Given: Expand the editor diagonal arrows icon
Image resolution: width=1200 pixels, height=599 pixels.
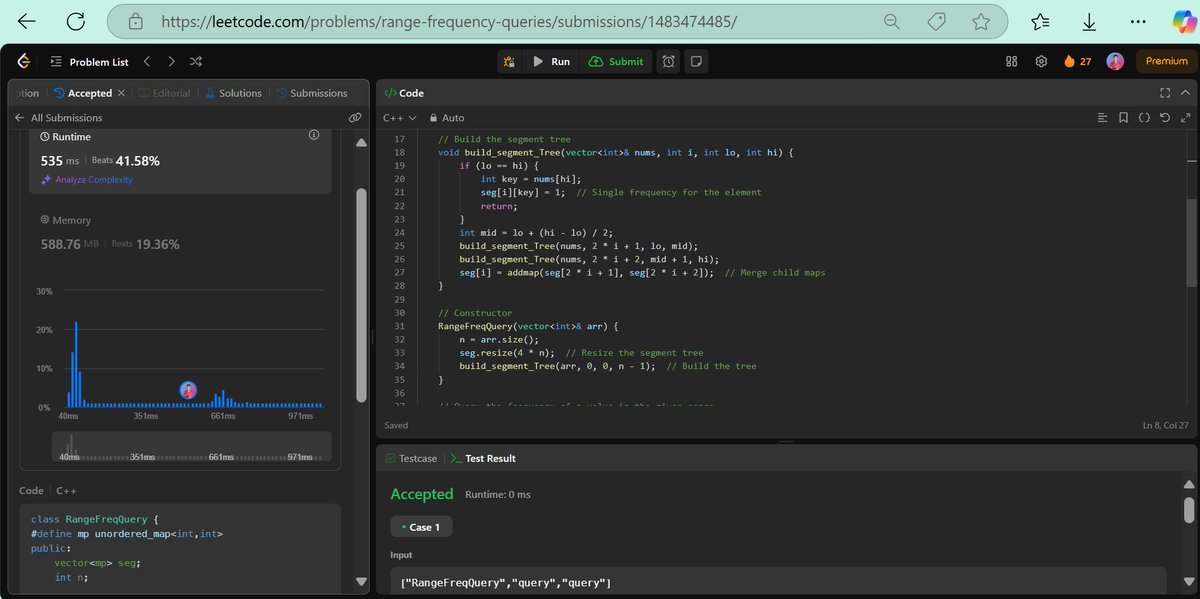Looking at the screenshot, I should coord(1184,118).
